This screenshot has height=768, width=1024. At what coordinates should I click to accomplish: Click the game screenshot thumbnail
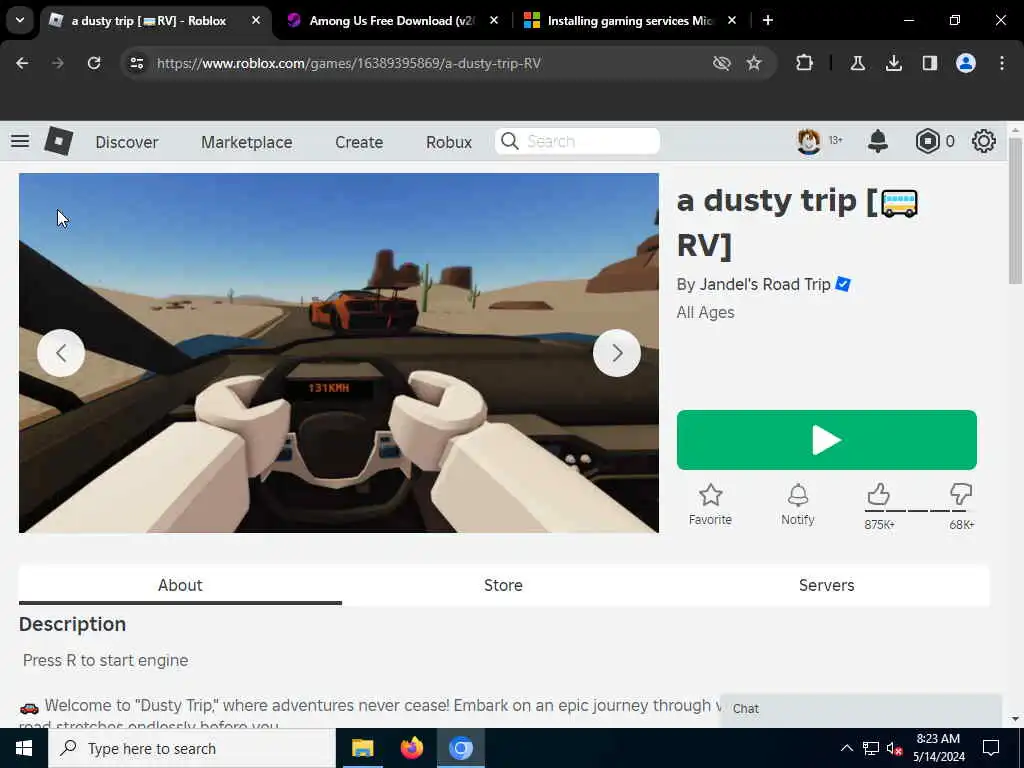tap(338, 353)
